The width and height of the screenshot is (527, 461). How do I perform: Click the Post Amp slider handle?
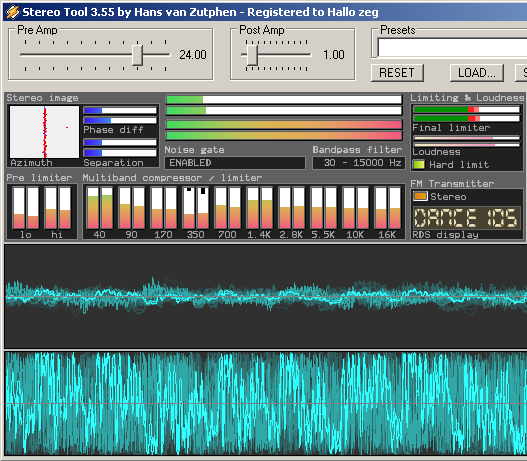252,55
